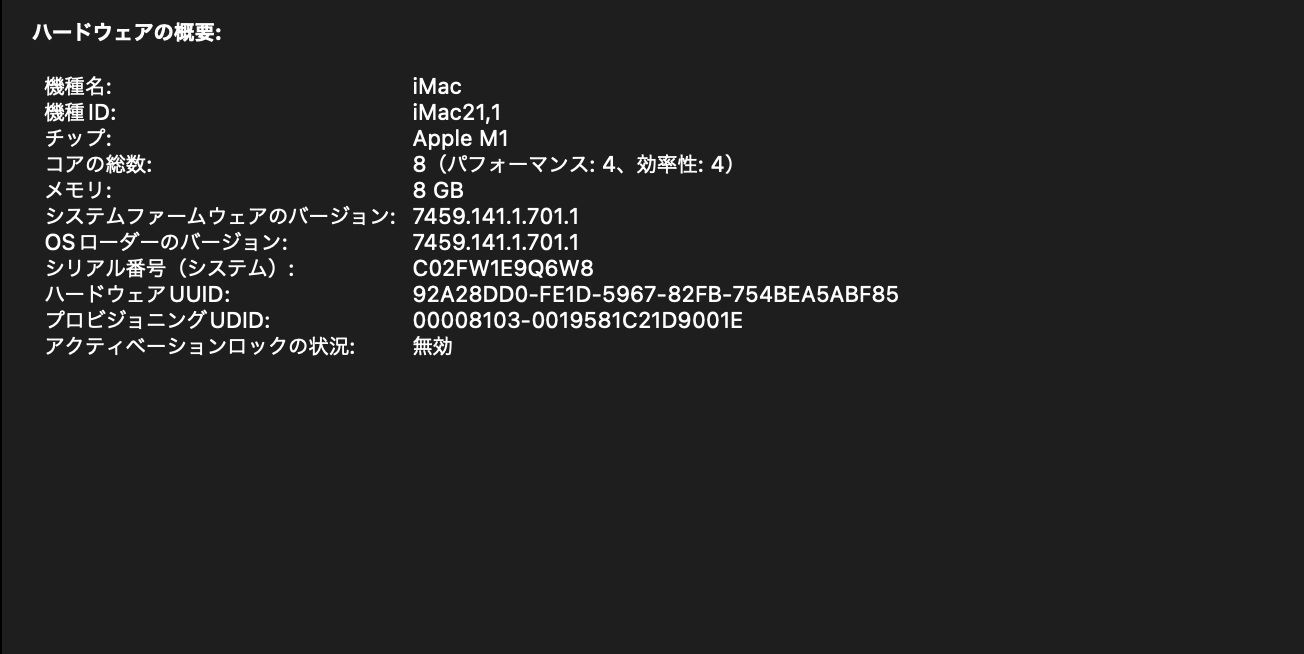This screenshot has width=1304, height=654.
Task: Click the Apple M1 chip value
Action: click(x=461, y=138)
